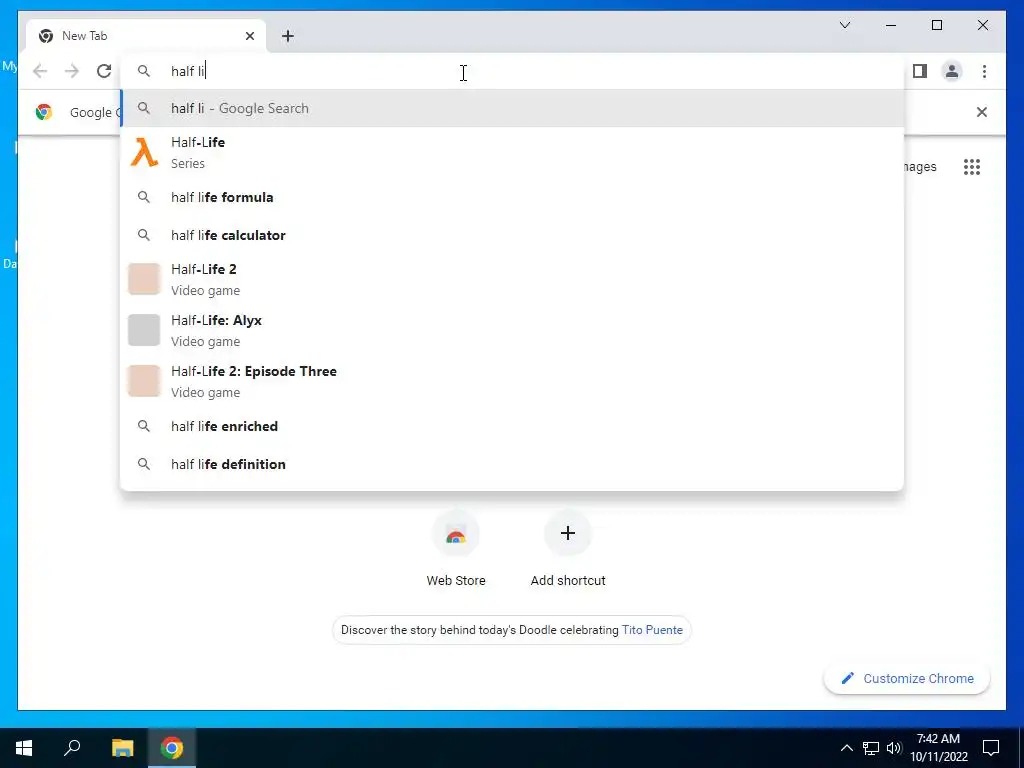Click the forward navigation arrow
The width and height of the screenshot is (1024, 768).
(x=72, y=71)
